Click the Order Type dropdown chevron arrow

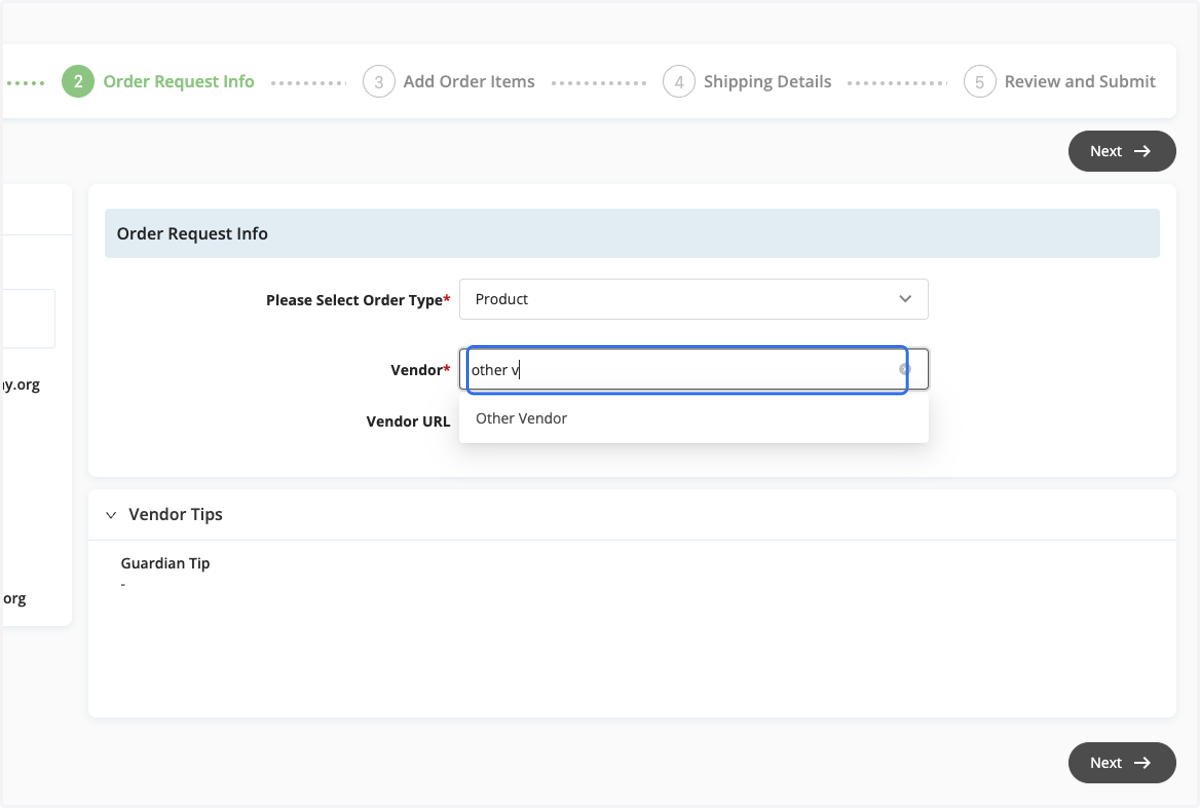point(905,299)
